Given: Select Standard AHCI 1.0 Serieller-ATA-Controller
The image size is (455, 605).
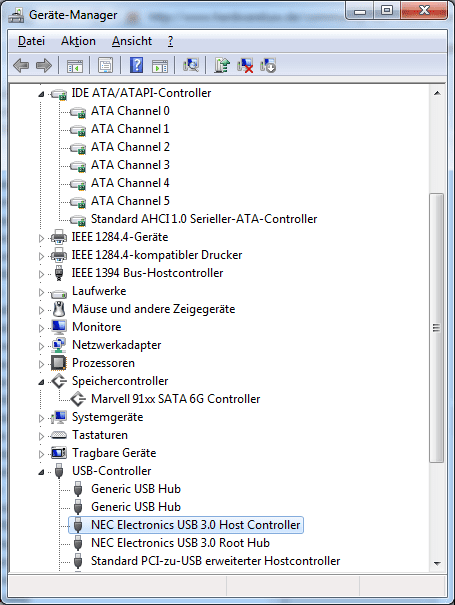Looking at the screenshot, I should (x=204, y=219).
